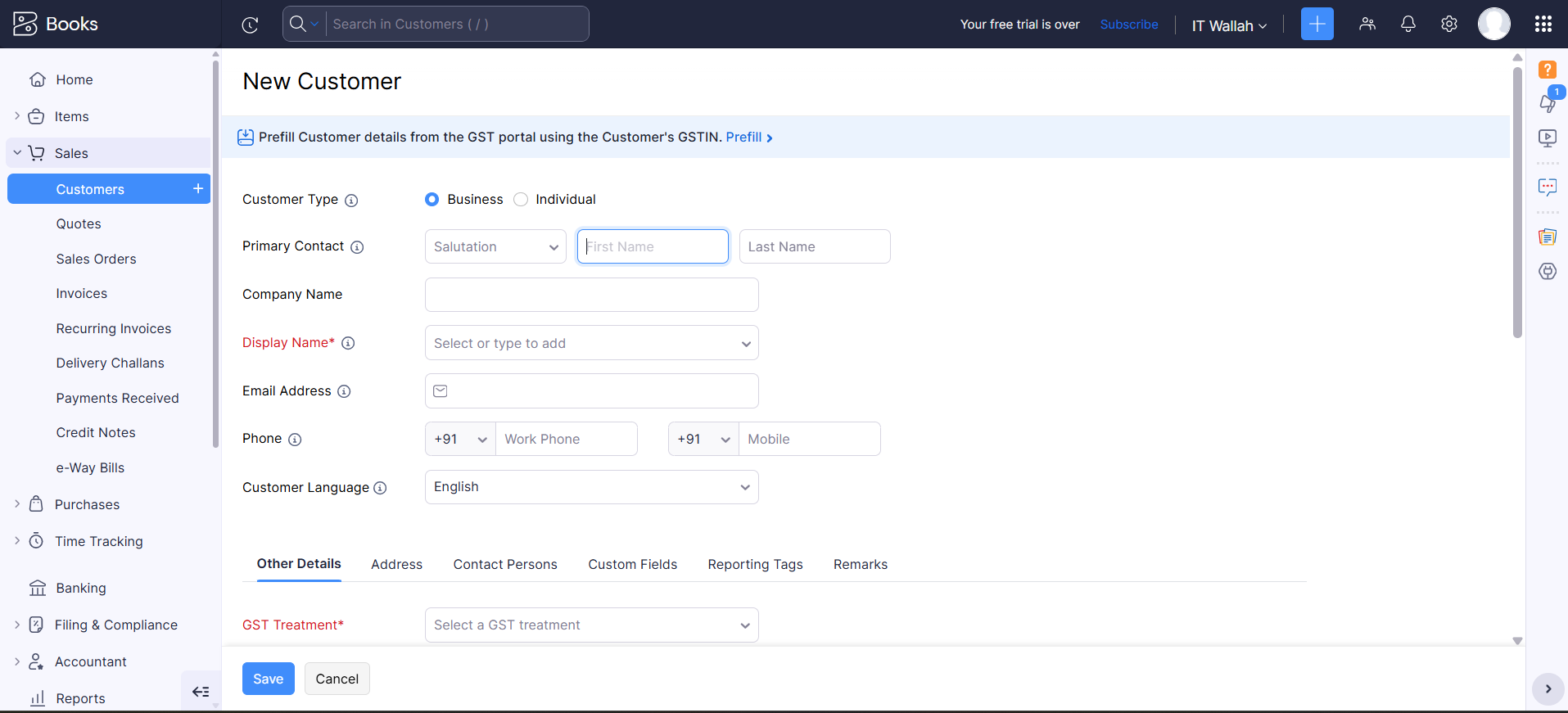Screen dimensions: 1568x713
Task: Select the Individual customer type
Action: click(x=521, y=199)
